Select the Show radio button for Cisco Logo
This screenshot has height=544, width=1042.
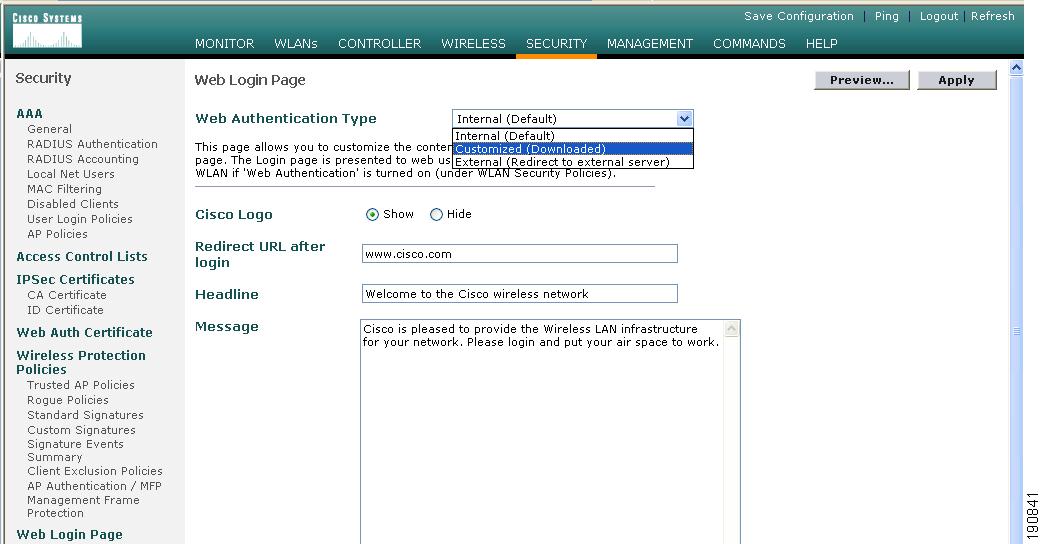pos(372,215)
